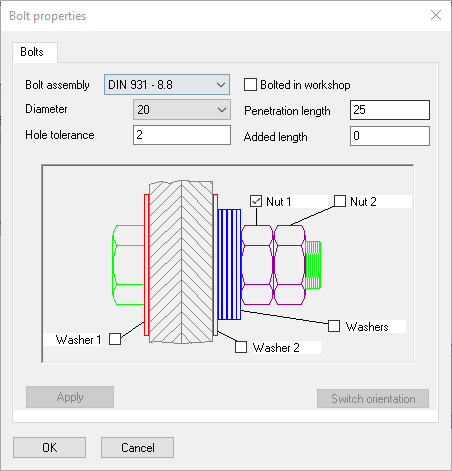Click the green threaded bolt end
This screenshot has height=471, width=452.
pyautogui.click(x=313, y=265)
